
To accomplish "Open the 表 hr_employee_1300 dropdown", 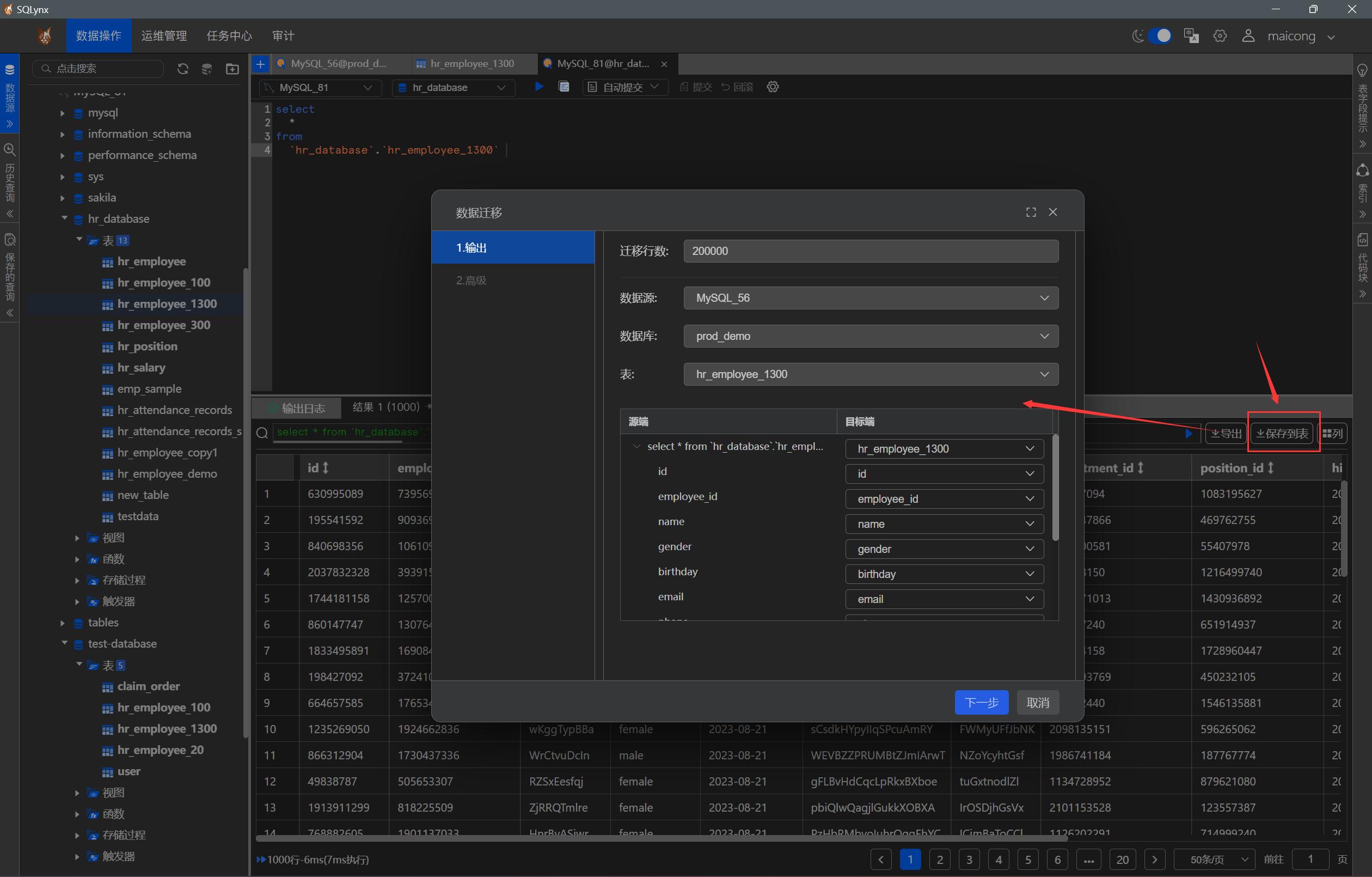I will click(871, 374).
